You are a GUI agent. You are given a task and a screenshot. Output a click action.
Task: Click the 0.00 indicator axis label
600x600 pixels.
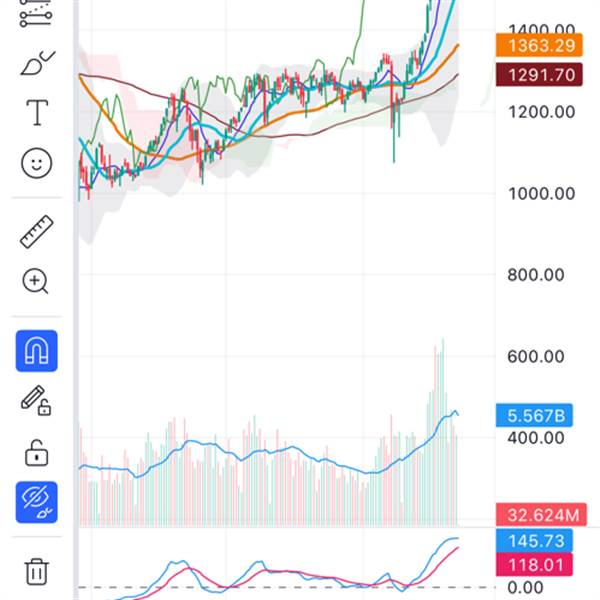point(525,587)
